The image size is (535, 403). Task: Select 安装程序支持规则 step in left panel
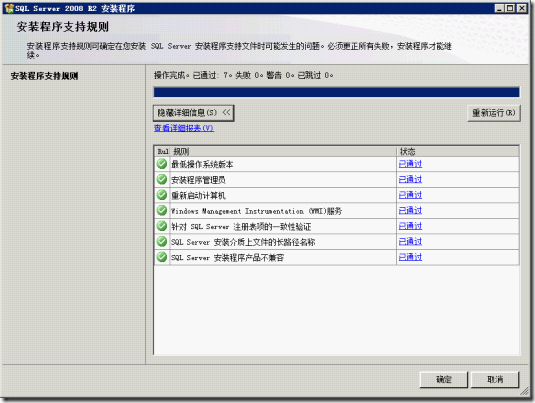pyautogui.click(x=44, y=76)
